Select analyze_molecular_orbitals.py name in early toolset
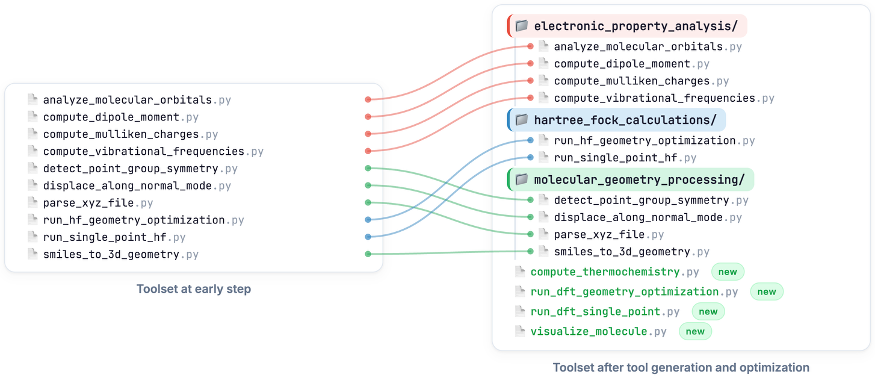The image size is (877, 377). (137, 100)
